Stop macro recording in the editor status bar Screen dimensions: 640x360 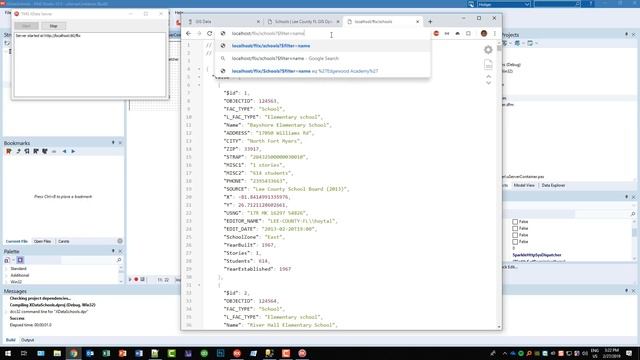coord(142,280)
